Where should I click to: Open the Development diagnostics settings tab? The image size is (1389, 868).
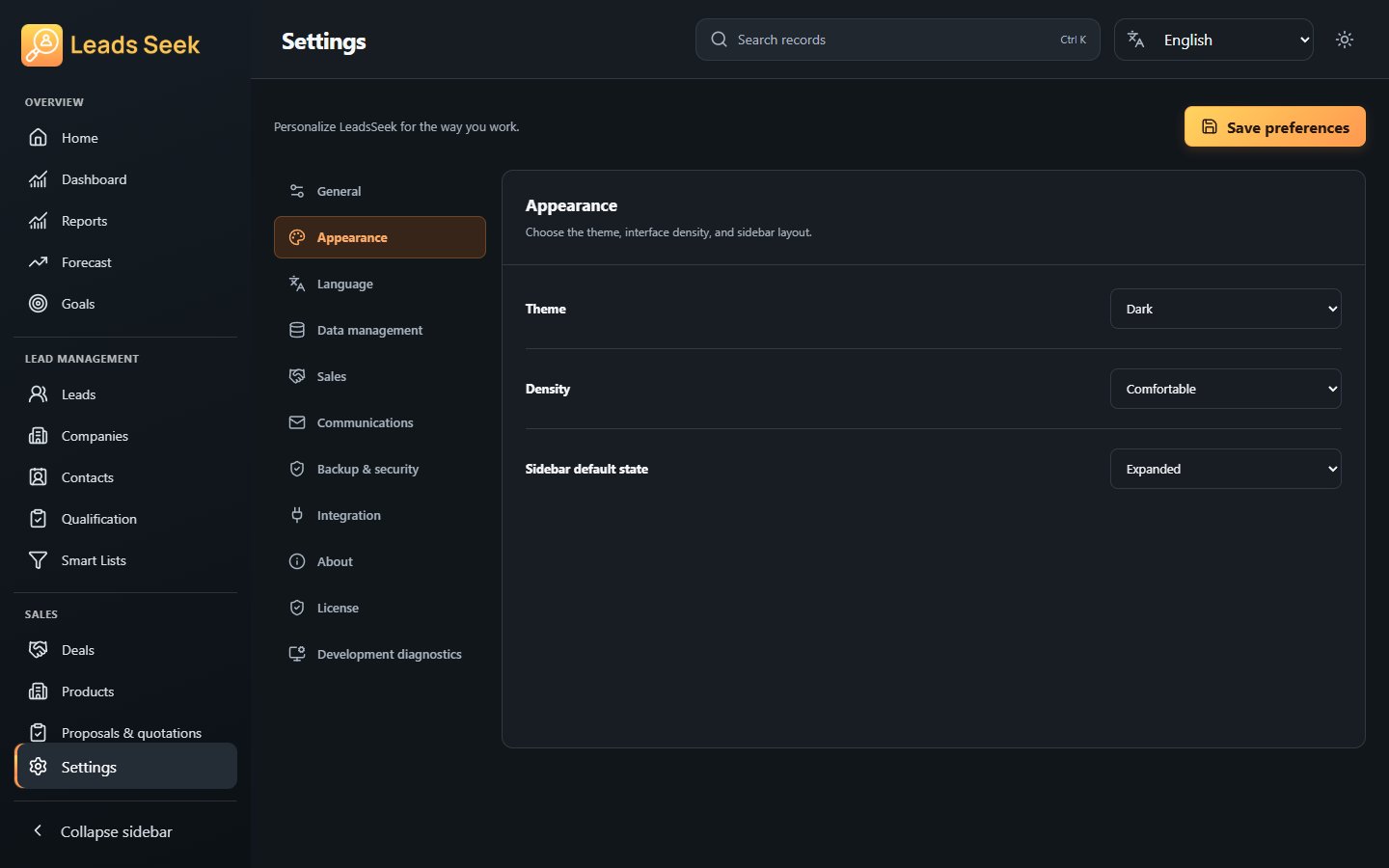click(380, 654)
